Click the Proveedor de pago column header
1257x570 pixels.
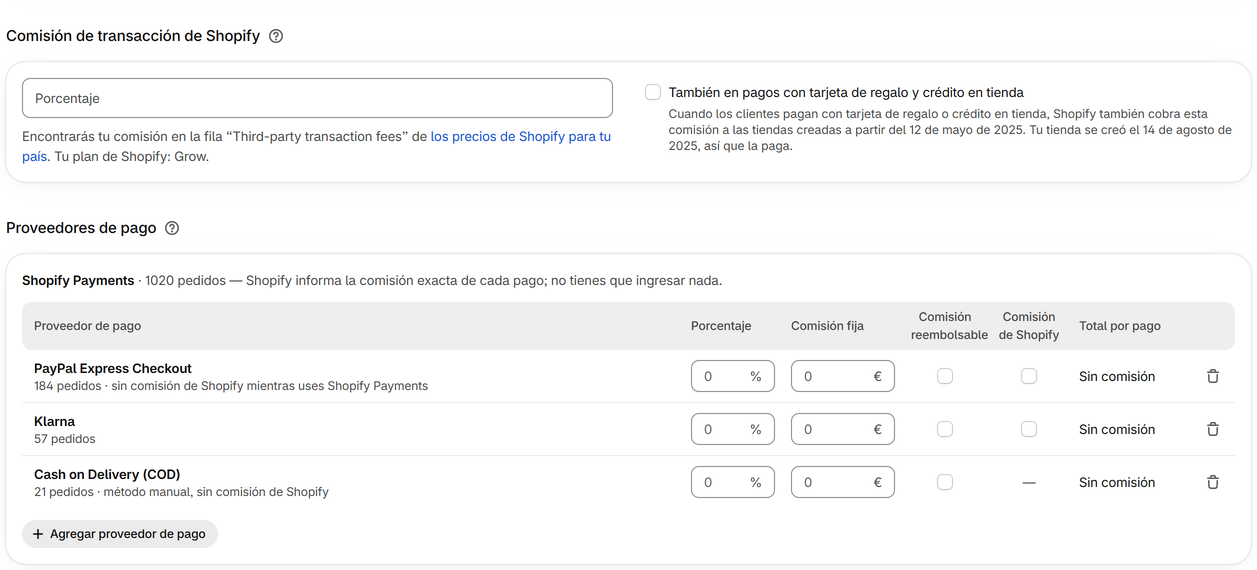pyautogui.click(x=87, y=326)
